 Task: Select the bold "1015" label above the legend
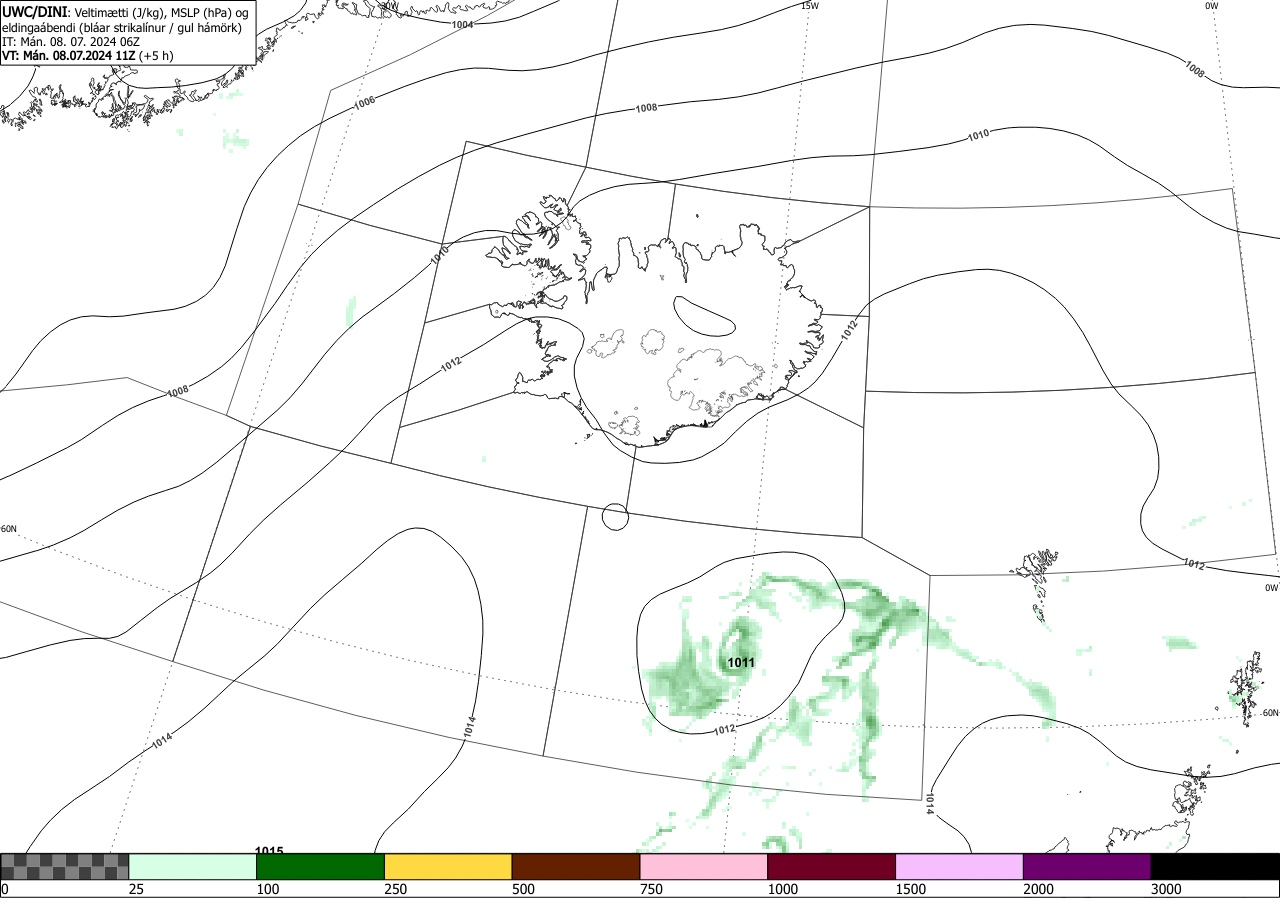point(269,851)
